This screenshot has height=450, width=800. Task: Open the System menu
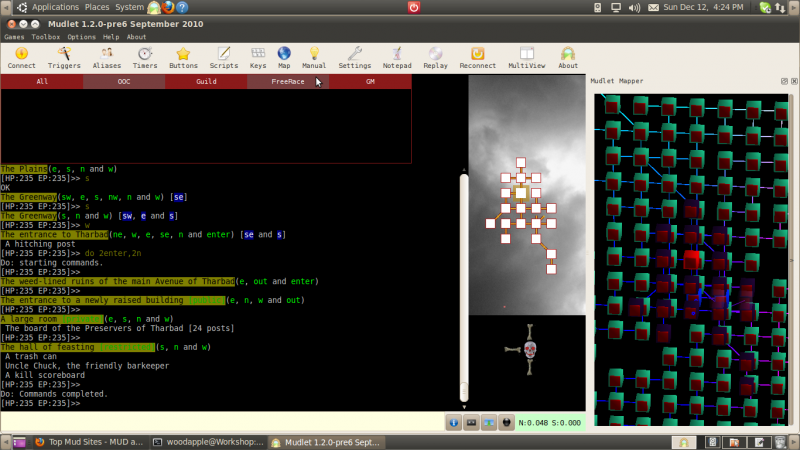coord(129,7)
